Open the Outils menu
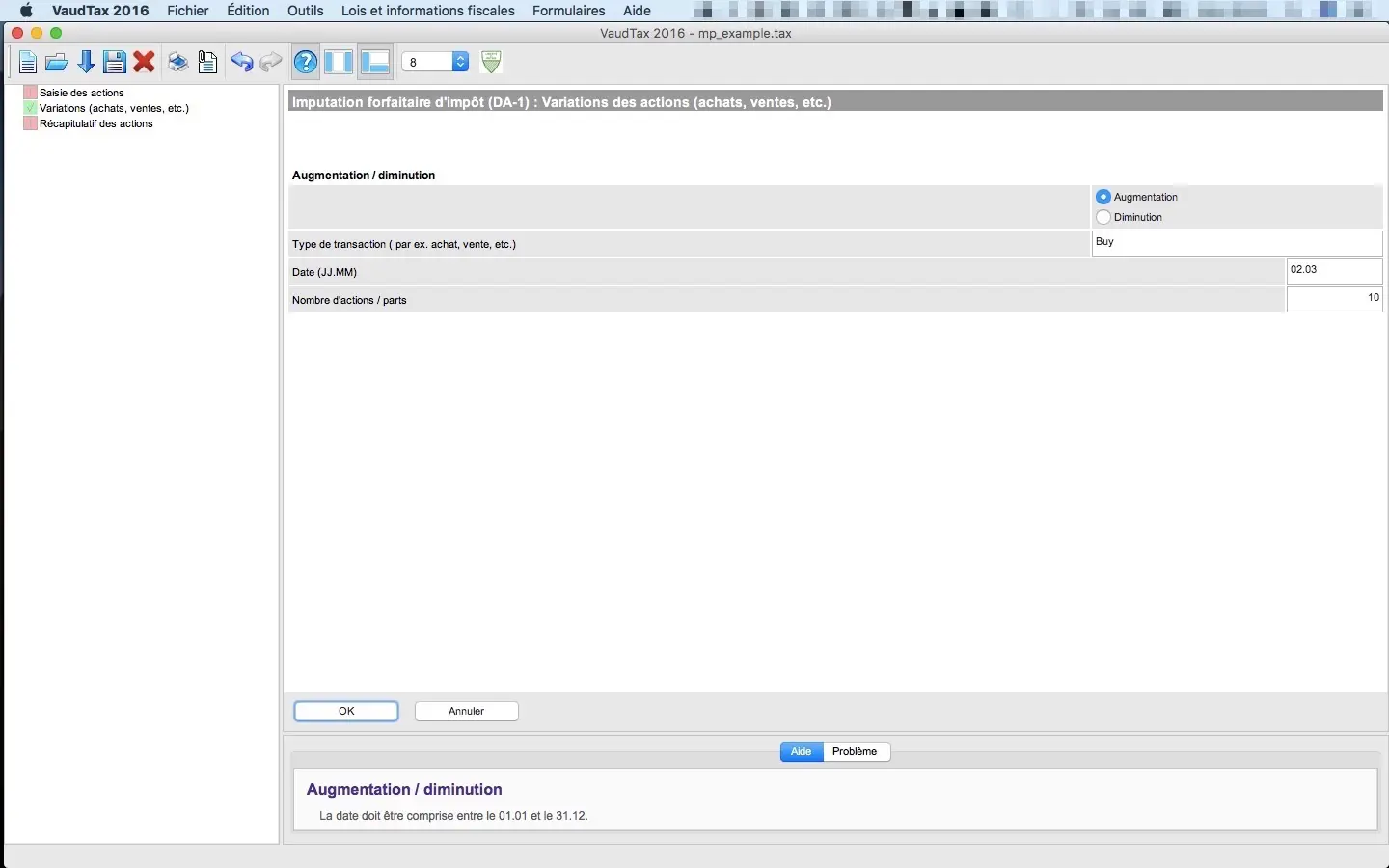This screenshot has width=1389, height=868. 306,11
